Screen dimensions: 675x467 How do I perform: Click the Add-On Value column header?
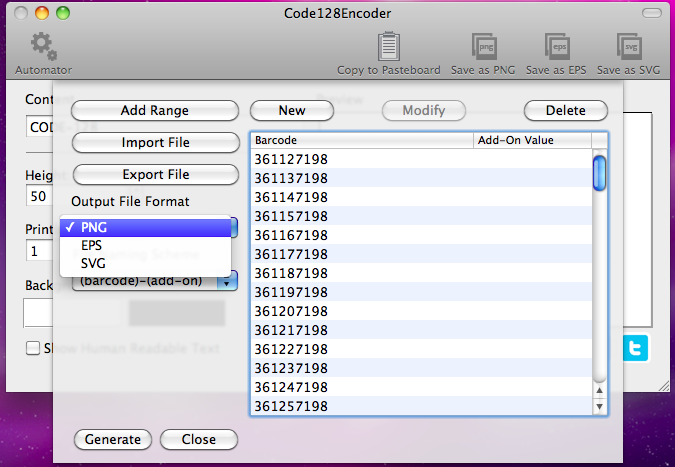point(533,140)
